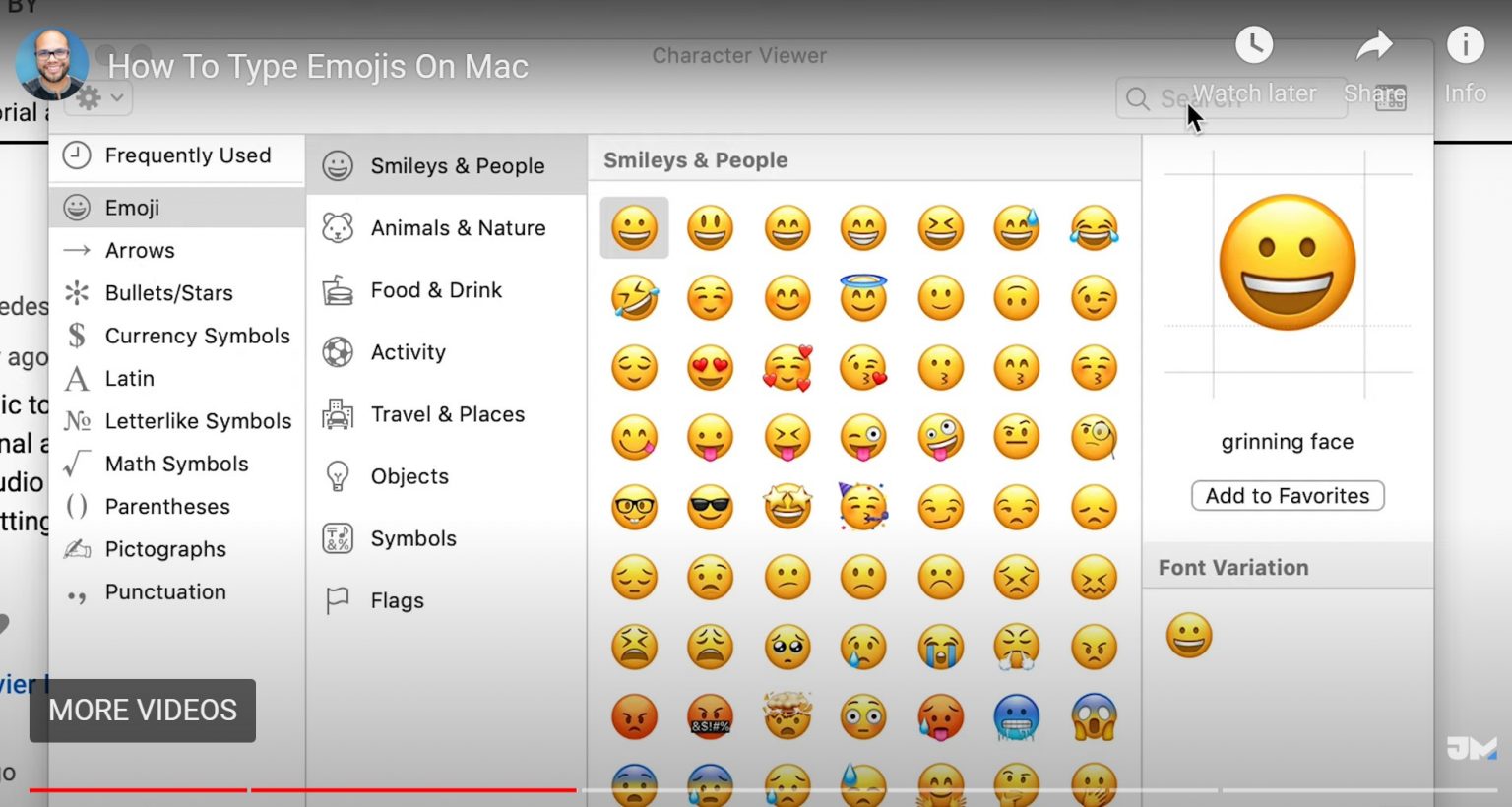
Task: Open the Flags category
Action: (339, 600)
